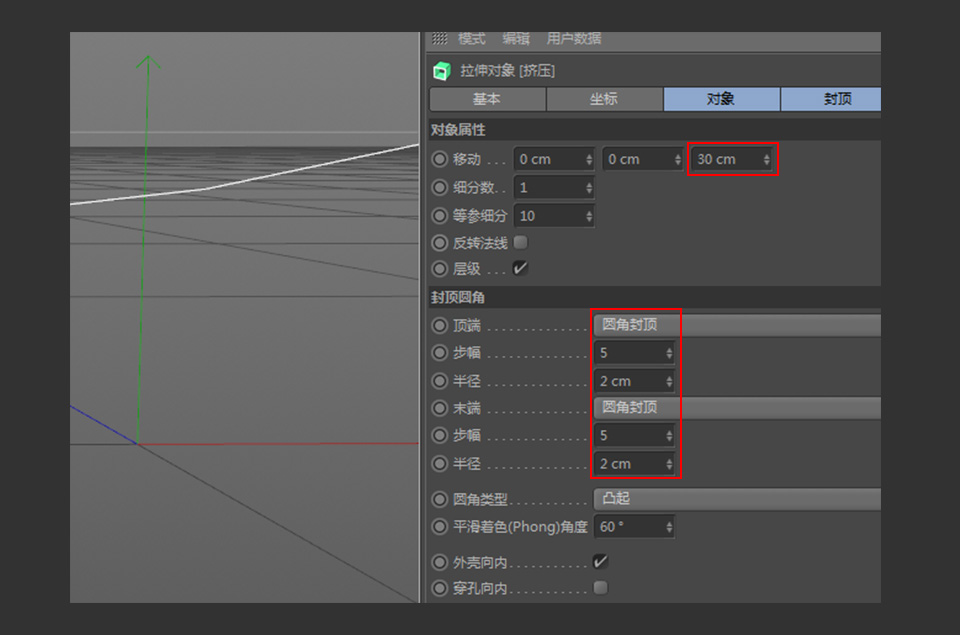Viewport: 960px width, 635px height.
Task: Click the 等参细分 value field showing 10
Action: click(553, 216)
